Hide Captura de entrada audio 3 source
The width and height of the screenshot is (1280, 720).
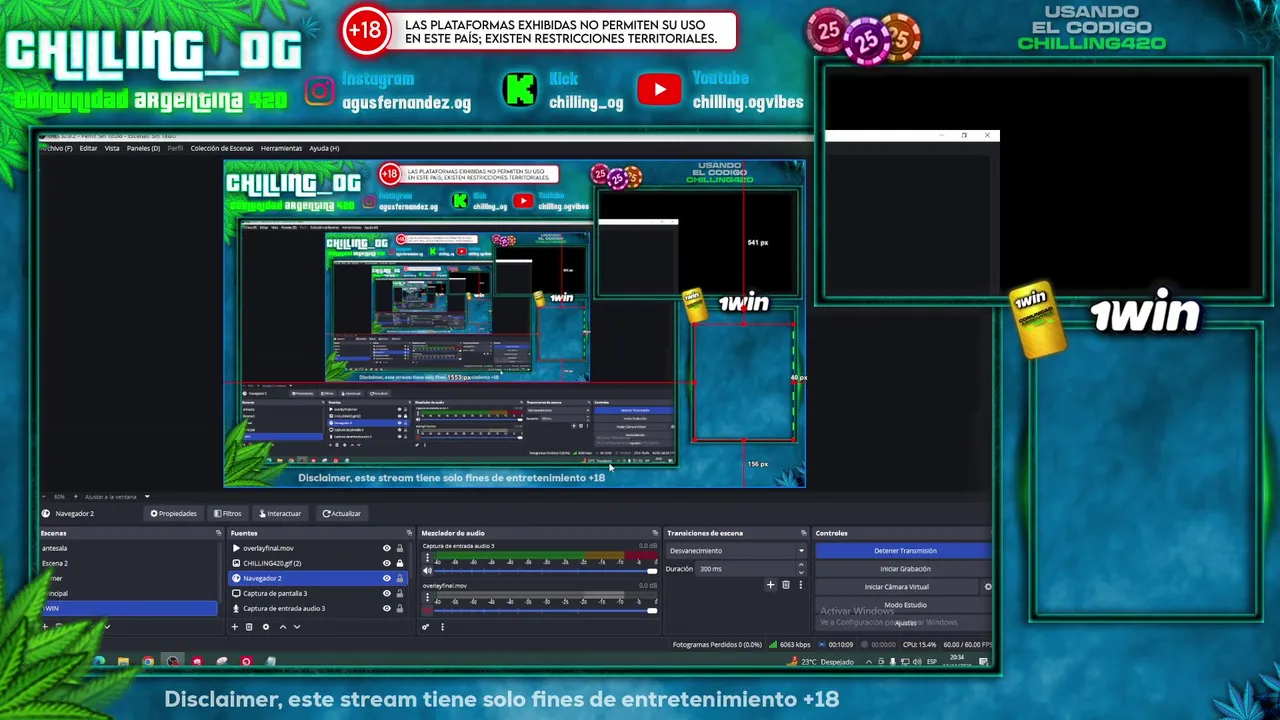tap(386, 608)
